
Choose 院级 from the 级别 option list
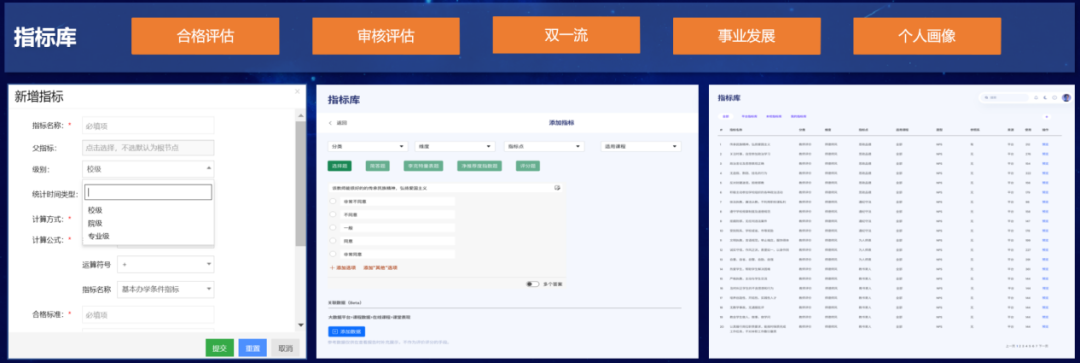pyautogui.click(x=95, y=223)
